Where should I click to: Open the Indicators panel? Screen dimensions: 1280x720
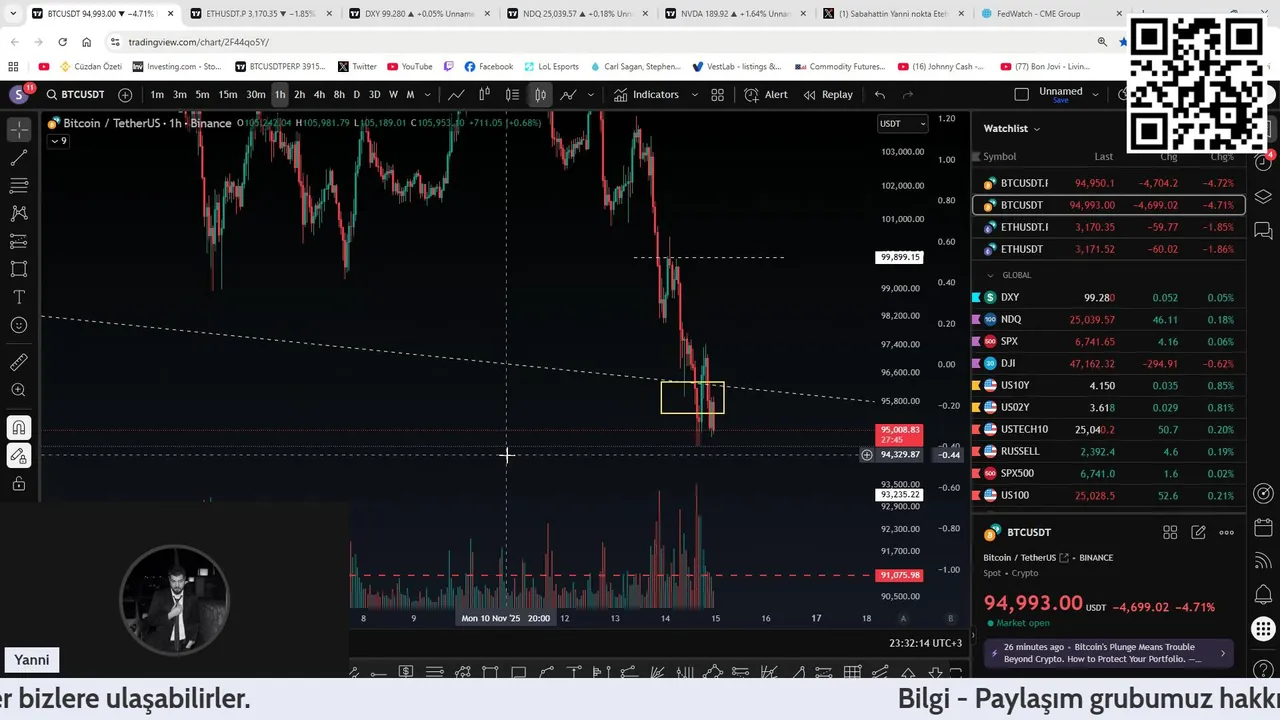(x=646, y=94)
